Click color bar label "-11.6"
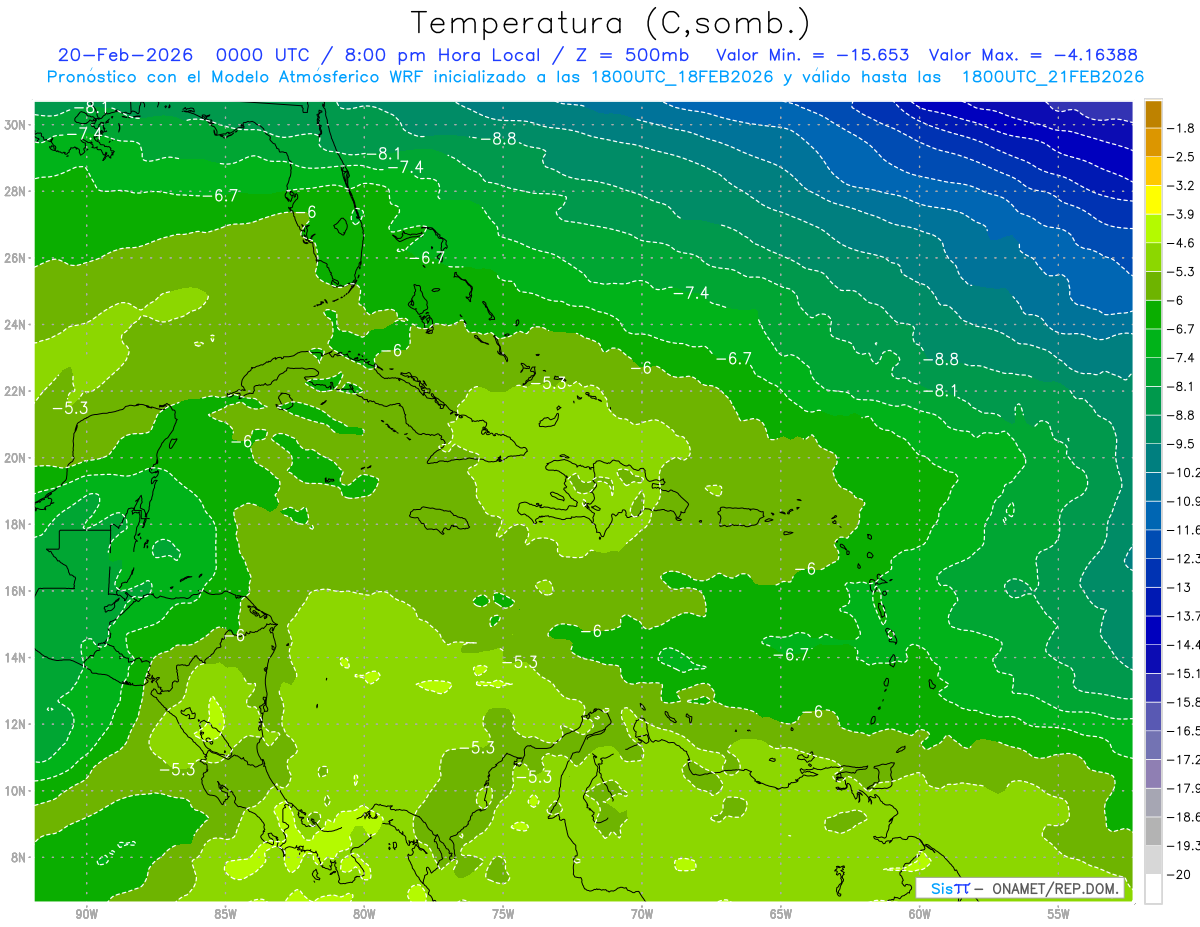This screenshot has width=1200, height=927. 1183,530
